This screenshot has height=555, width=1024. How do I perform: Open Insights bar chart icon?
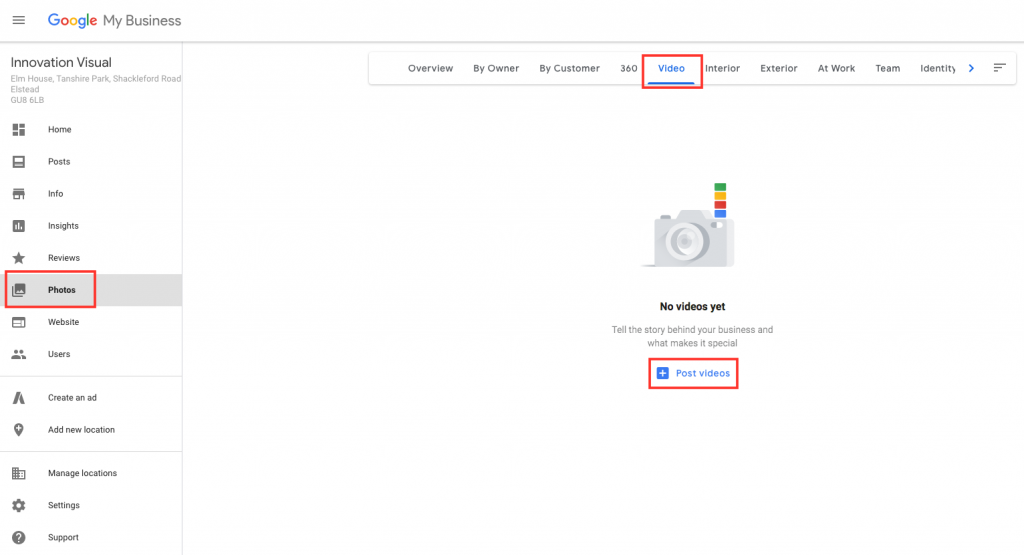point(18,226)
